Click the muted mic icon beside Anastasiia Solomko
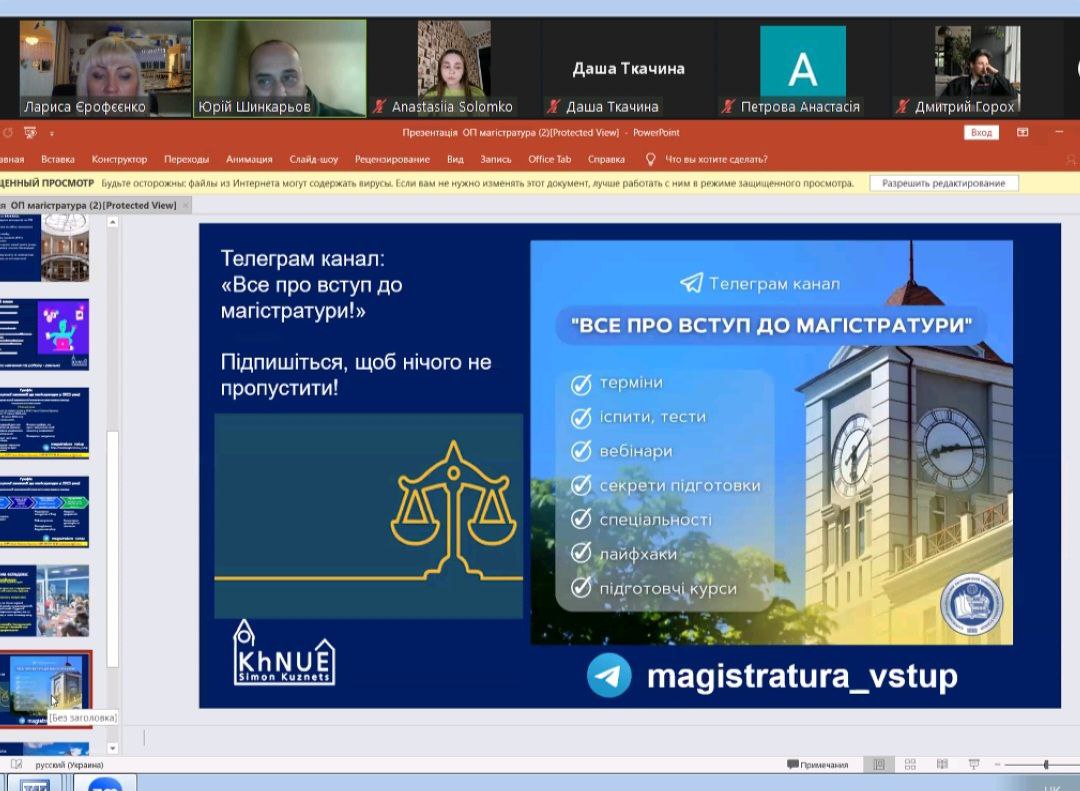Image resolution: width=1080 pixels, height=791 pixels. pyautogui.click(x=380, y=106)
